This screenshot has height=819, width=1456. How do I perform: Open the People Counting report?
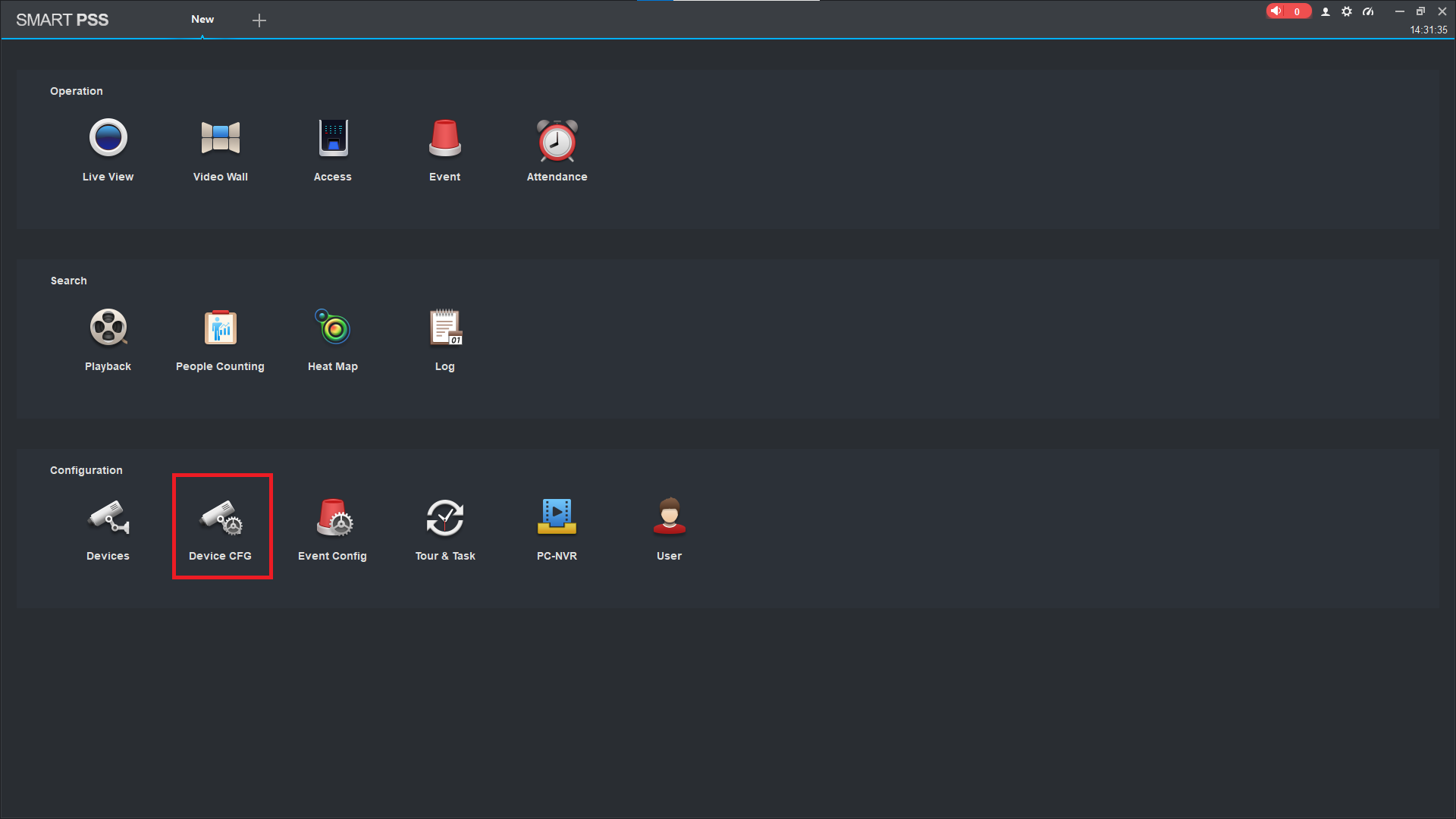coord(220,340)
